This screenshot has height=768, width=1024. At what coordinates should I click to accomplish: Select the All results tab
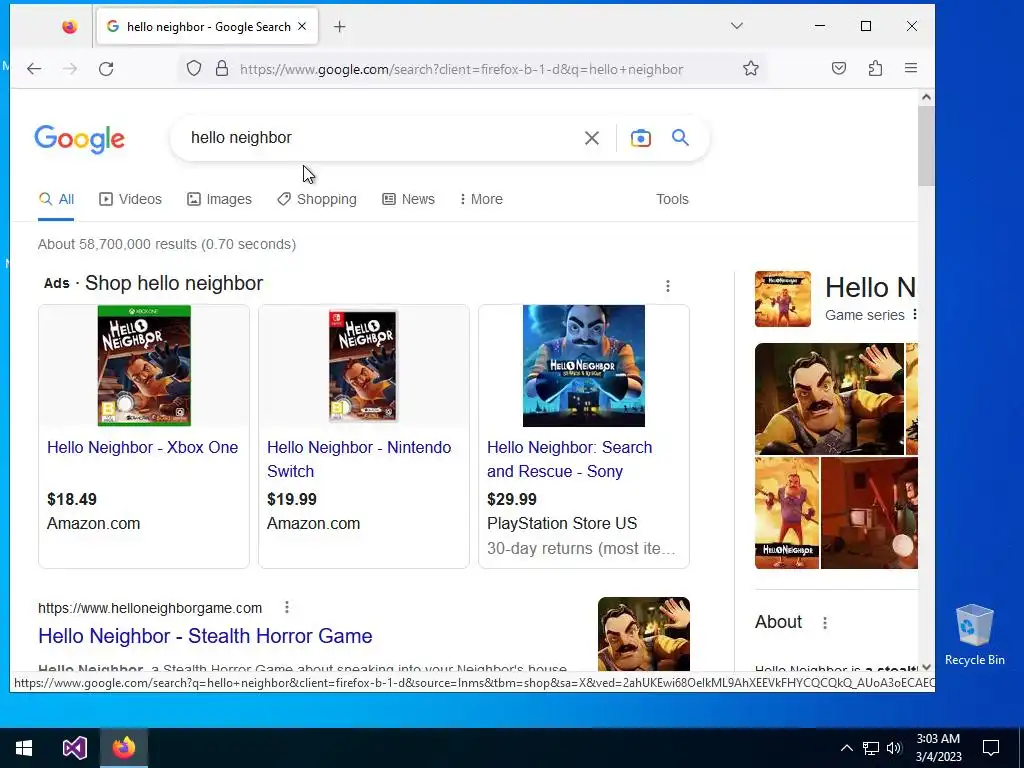pyautogui.click(x=56, y=199)
